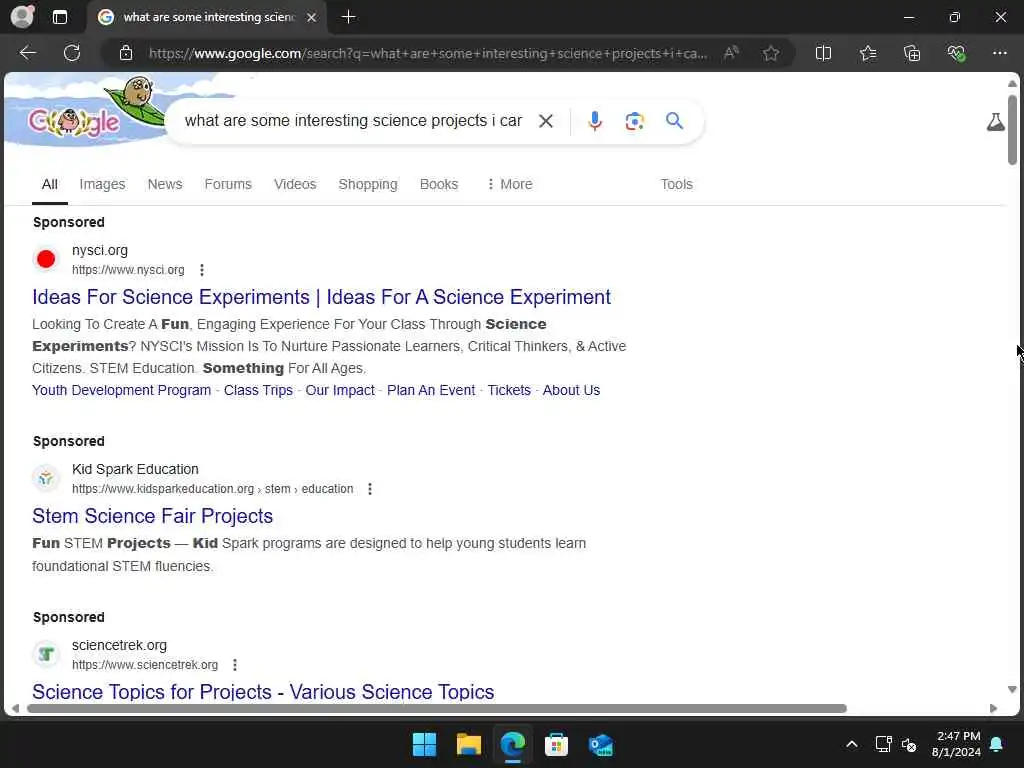Open the About Us sitelink
The height and width of the screenshot is (768, 1024).
[x=571, y=390]
